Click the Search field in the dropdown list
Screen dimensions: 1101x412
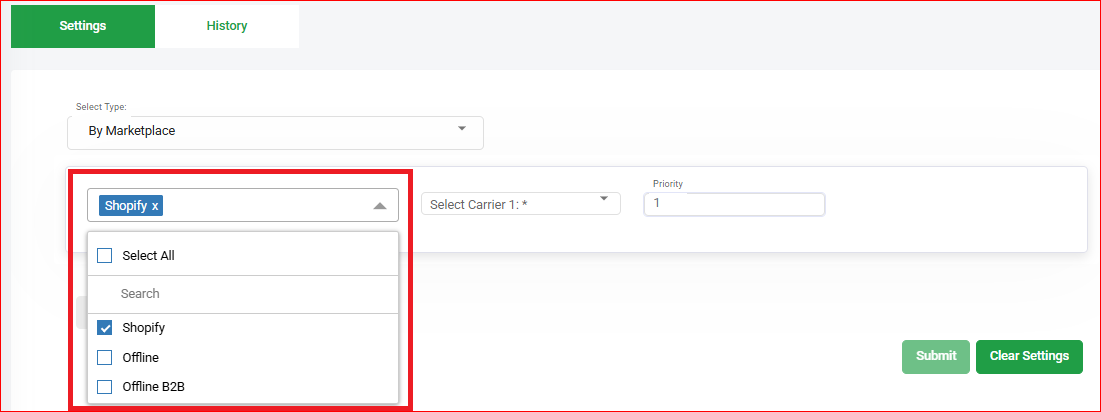(243, 294)
